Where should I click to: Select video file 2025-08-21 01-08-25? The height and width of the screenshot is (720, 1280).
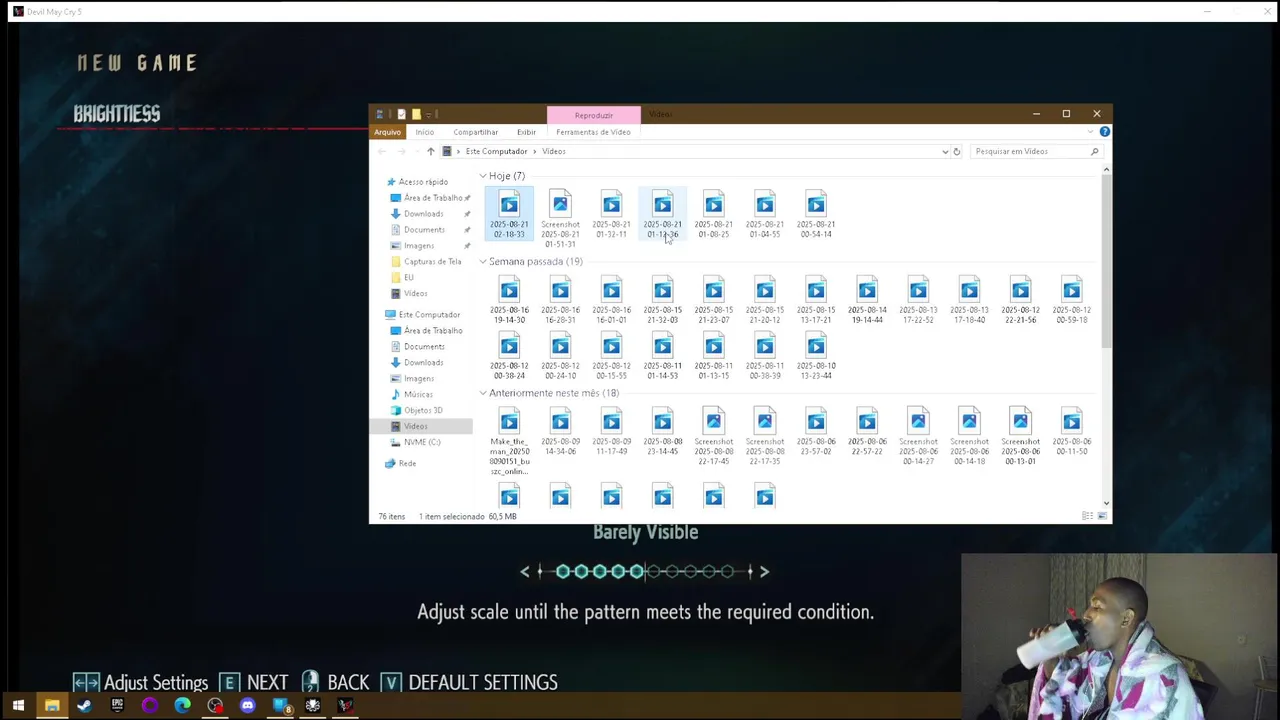pyautogui.click(x=713, y=215)
